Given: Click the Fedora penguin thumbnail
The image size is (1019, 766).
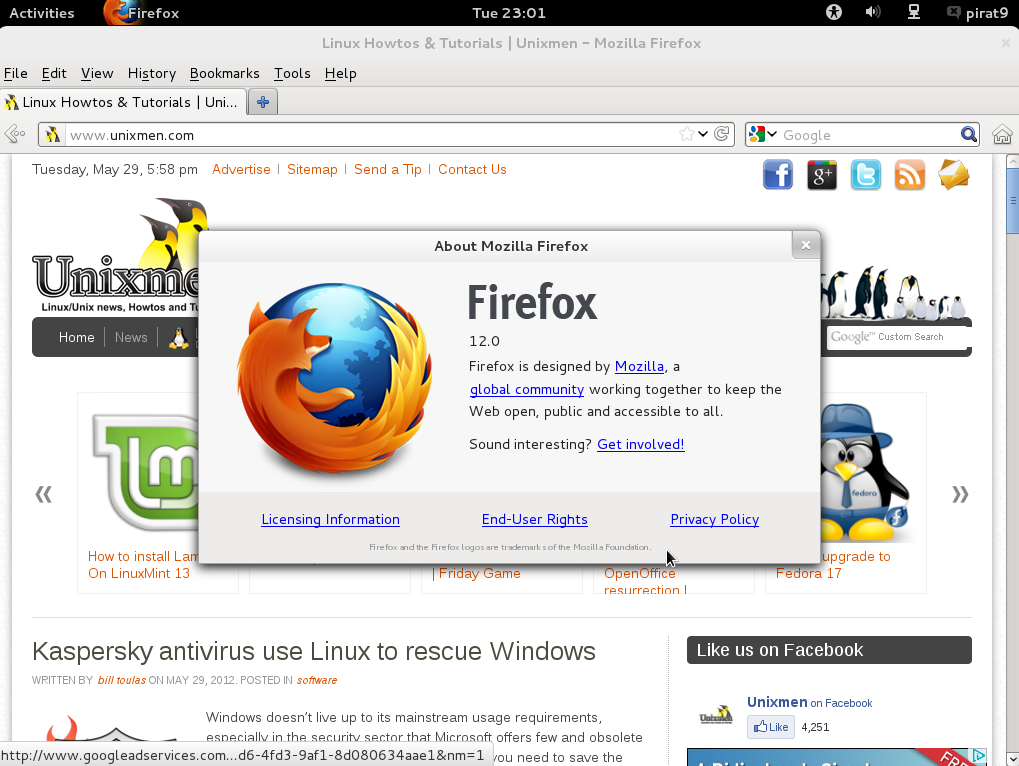Looking at the screenshot, I should pos(862,472).
